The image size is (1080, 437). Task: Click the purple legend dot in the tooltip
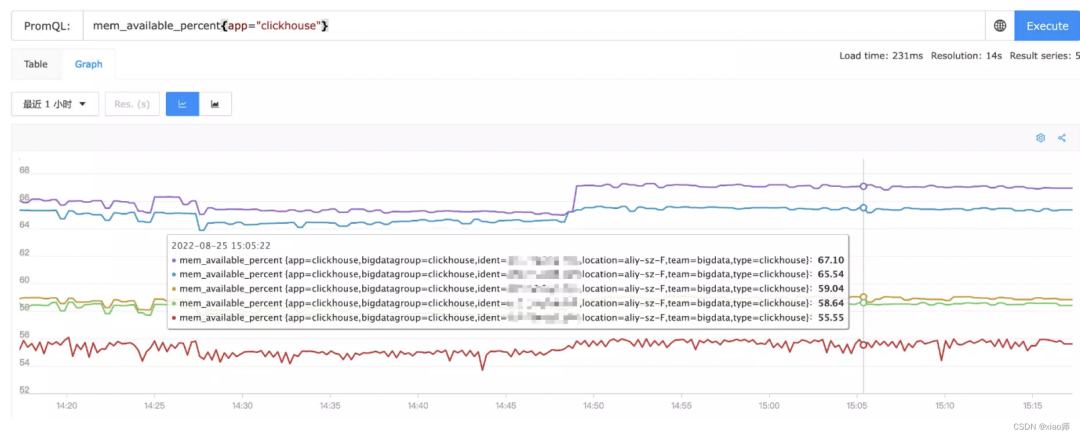click(x=174, y=261)
